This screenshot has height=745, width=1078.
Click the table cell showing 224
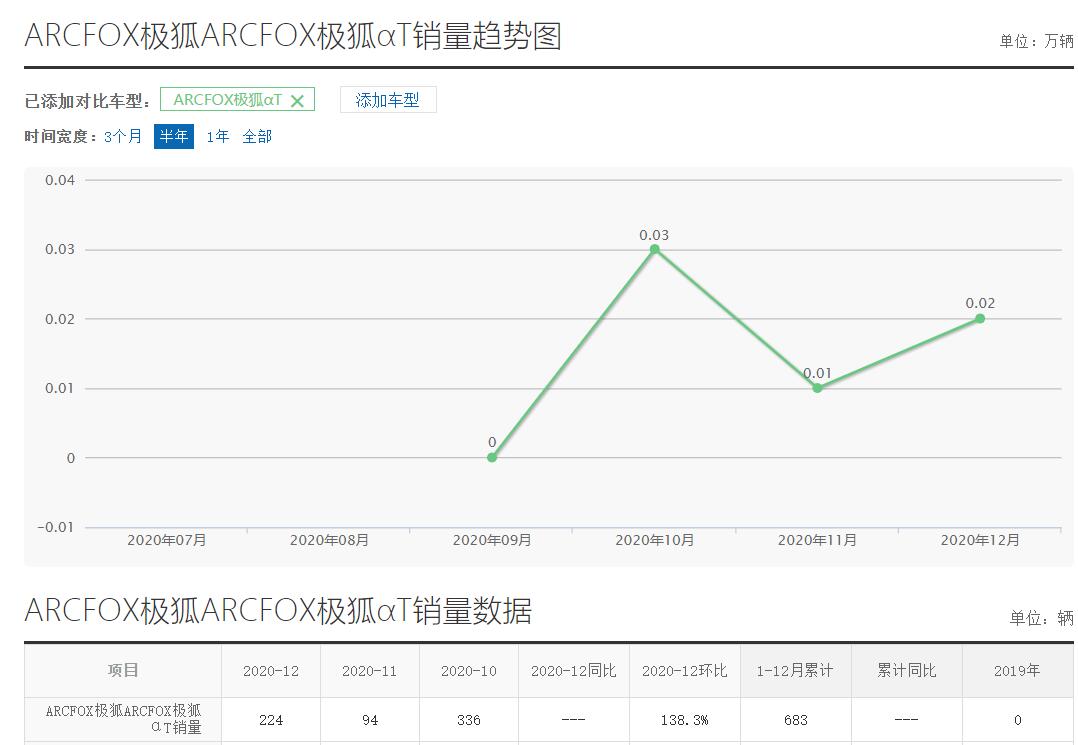271,720
